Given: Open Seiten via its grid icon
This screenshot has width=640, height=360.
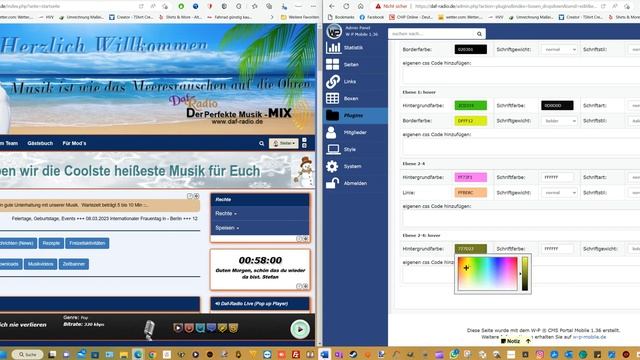Looking at the screenshot, I should (x=332, y=64).
